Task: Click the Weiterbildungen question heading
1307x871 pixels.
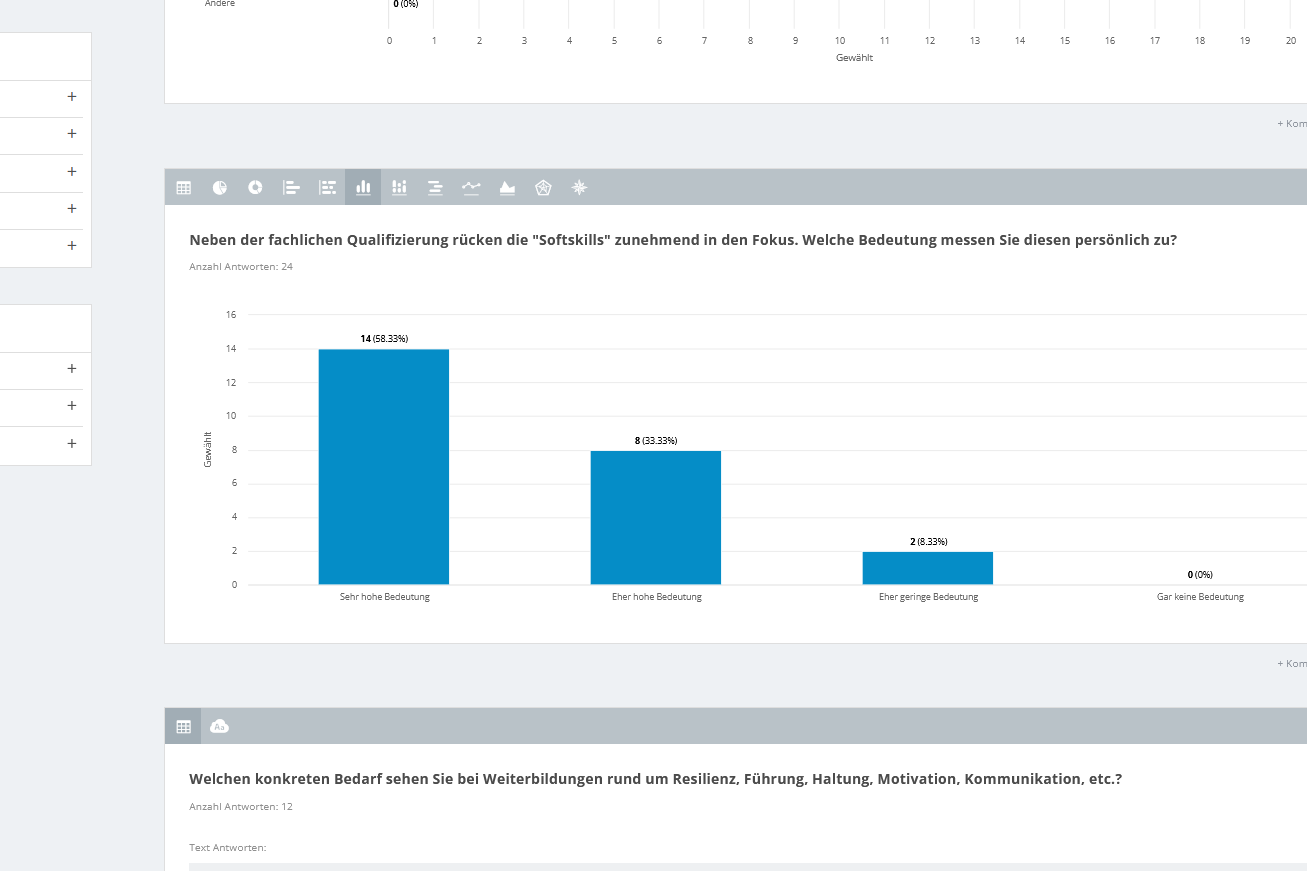Action: (x=655, y=779)
